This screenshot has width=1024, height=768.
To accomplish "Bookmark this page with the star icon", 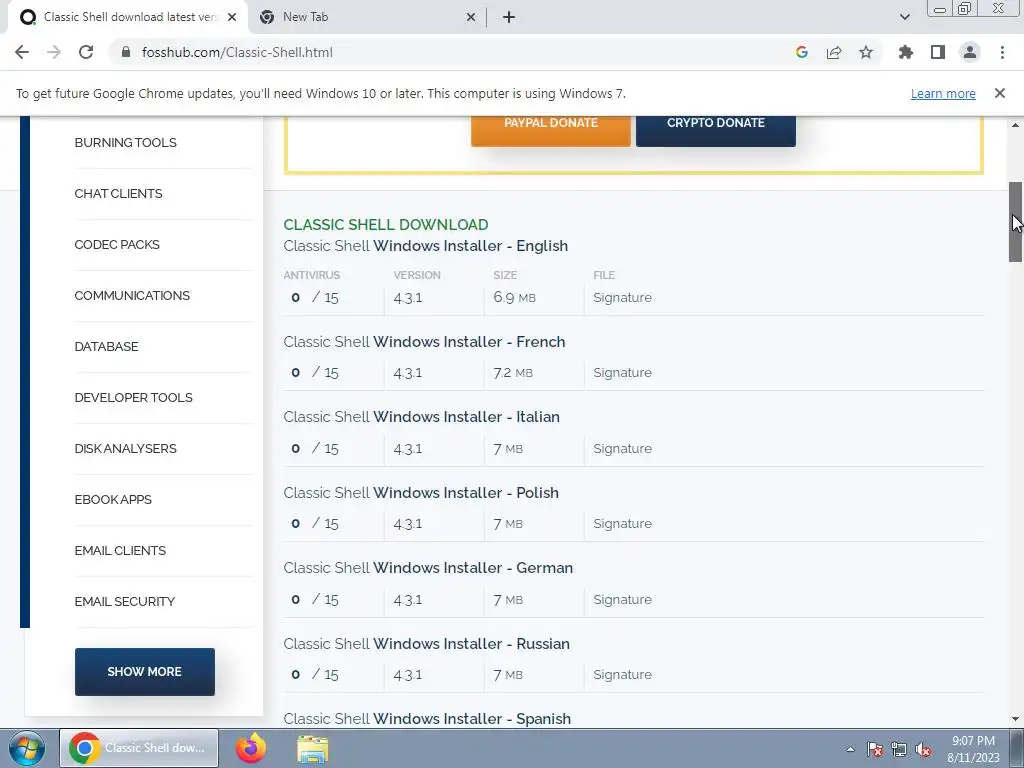I will pos(866,52).
